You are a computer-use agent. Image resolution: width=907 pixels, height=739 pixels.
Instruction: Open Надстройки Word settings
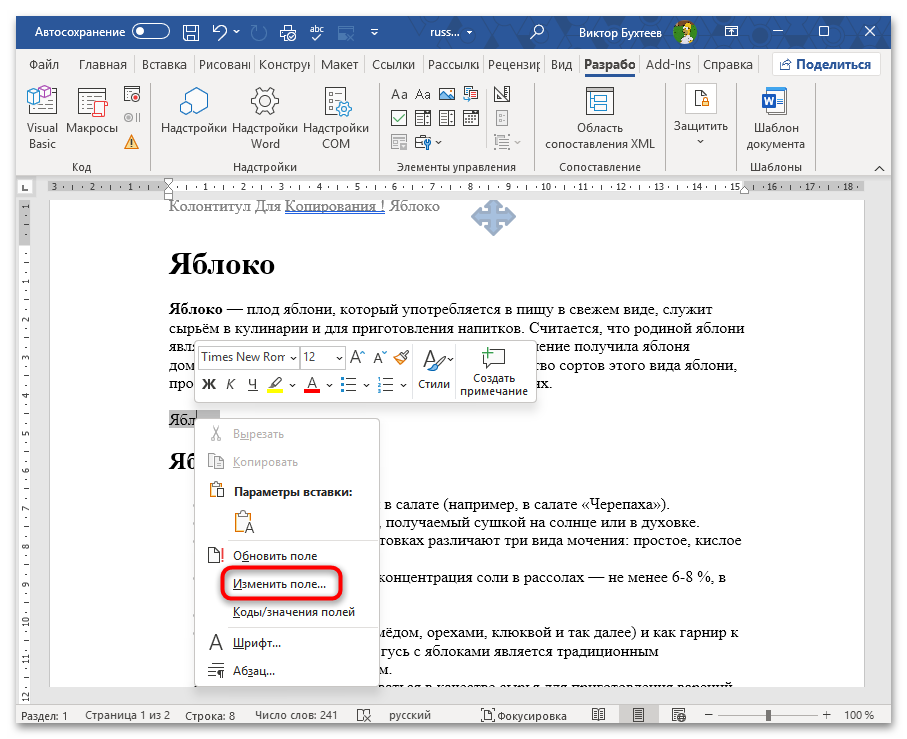(265, 119)
